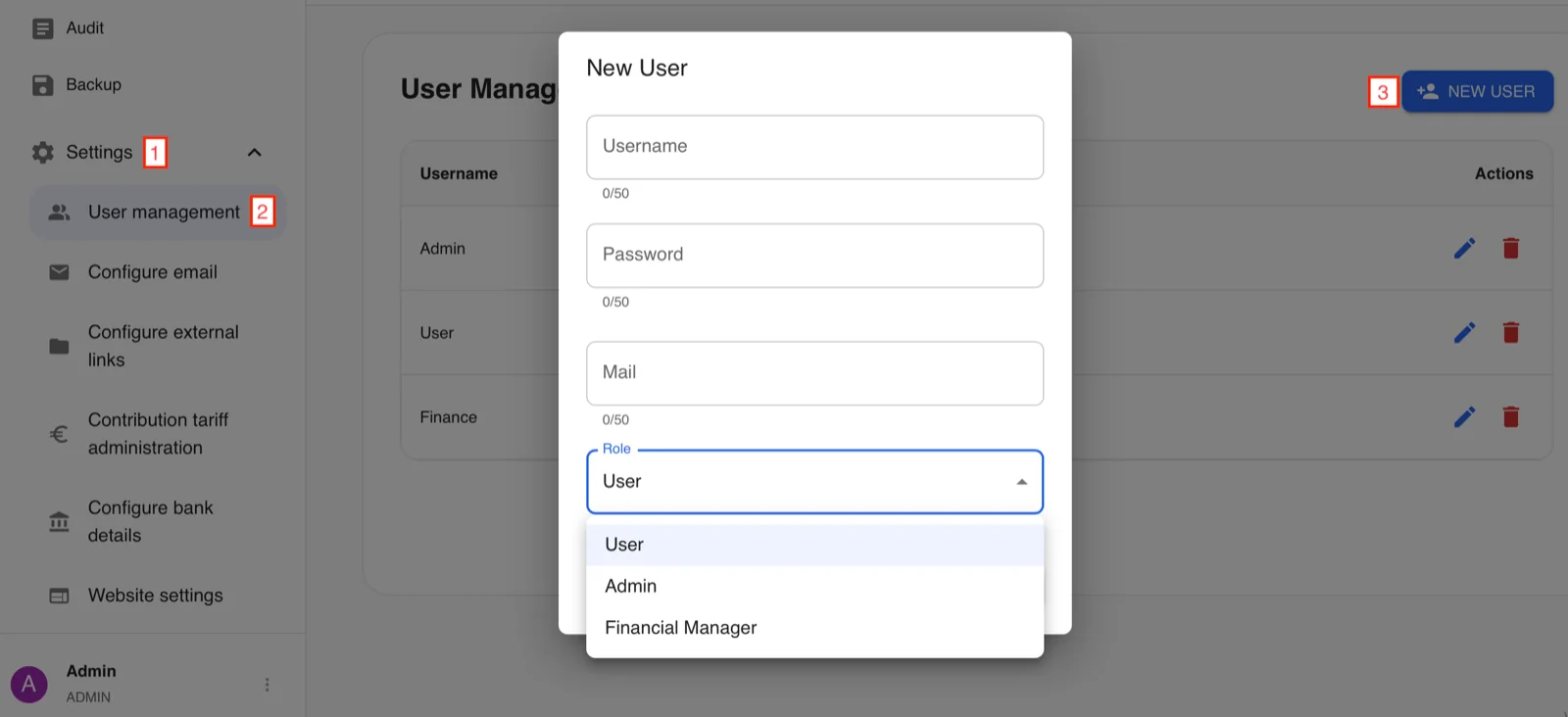Choose Admin in the Role list
This screenshot has width=1568, height=717.
[x=814, y=586]
